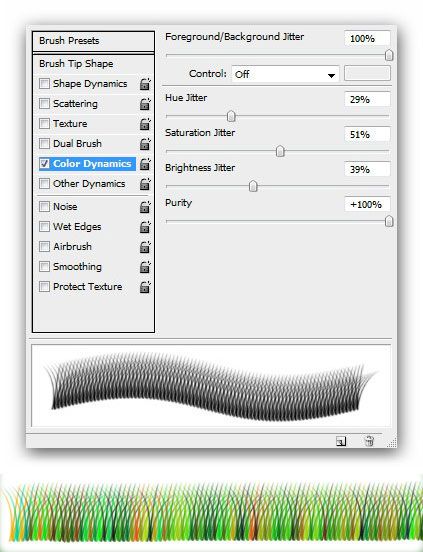The image size is (423, 552).
Task: Enable the Wet Edges checkbox
Action: [x=44, y=226]
